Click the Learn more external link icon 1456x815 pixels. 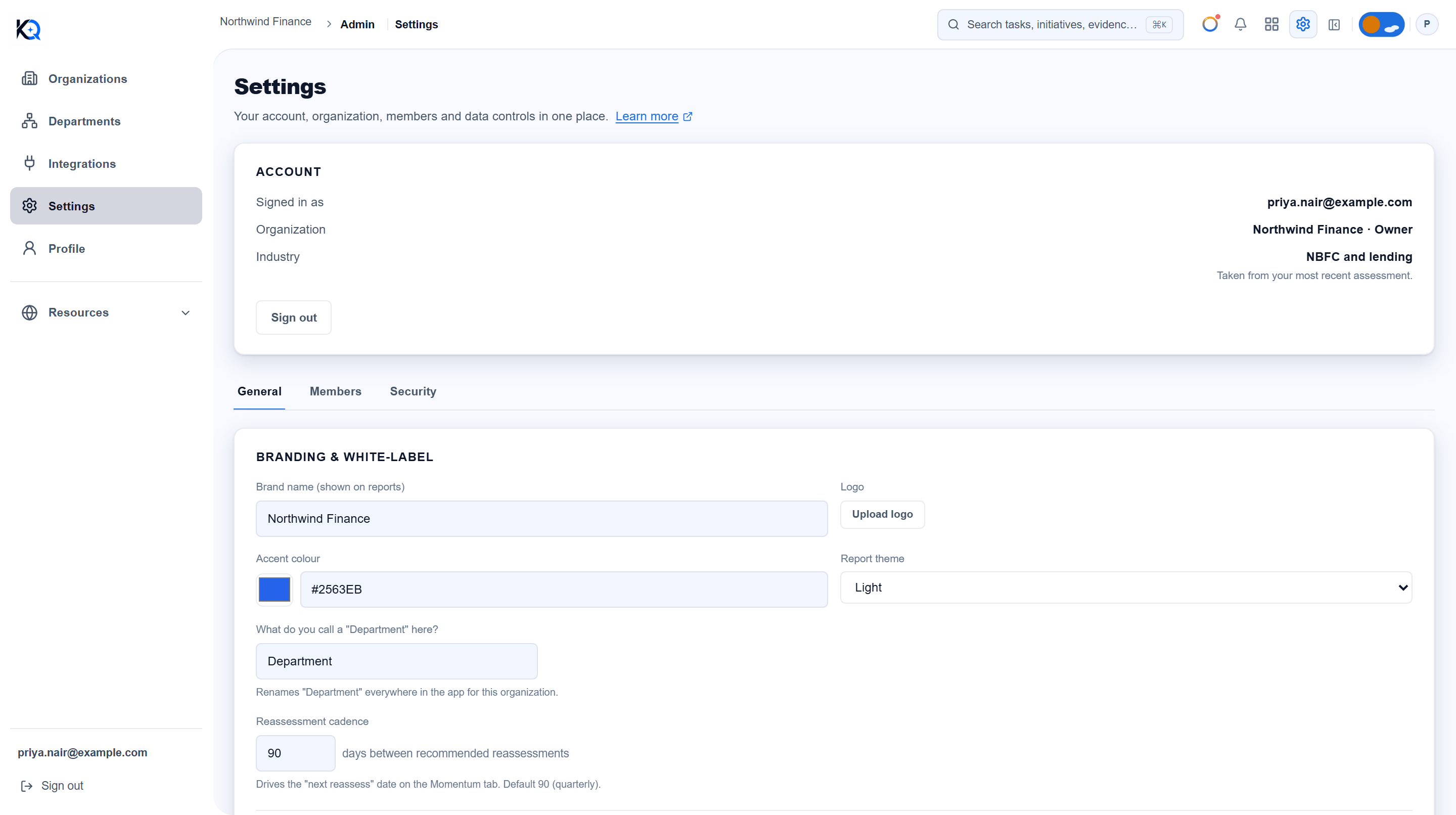pyautogui.click(x=688, y=116)
